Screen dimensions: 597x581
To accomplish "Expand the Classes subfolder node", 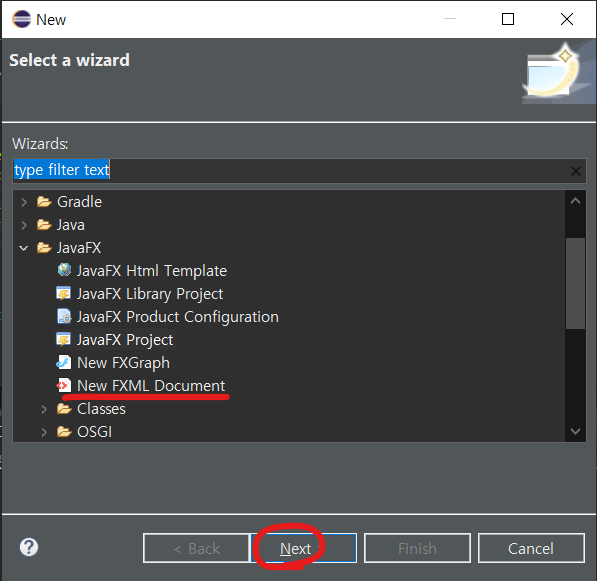I will 44,409.
